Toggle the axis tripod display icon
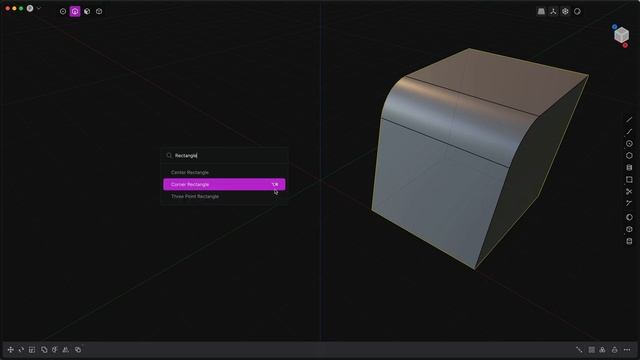Screen dimensions: 640x360 tap(553, 11)
